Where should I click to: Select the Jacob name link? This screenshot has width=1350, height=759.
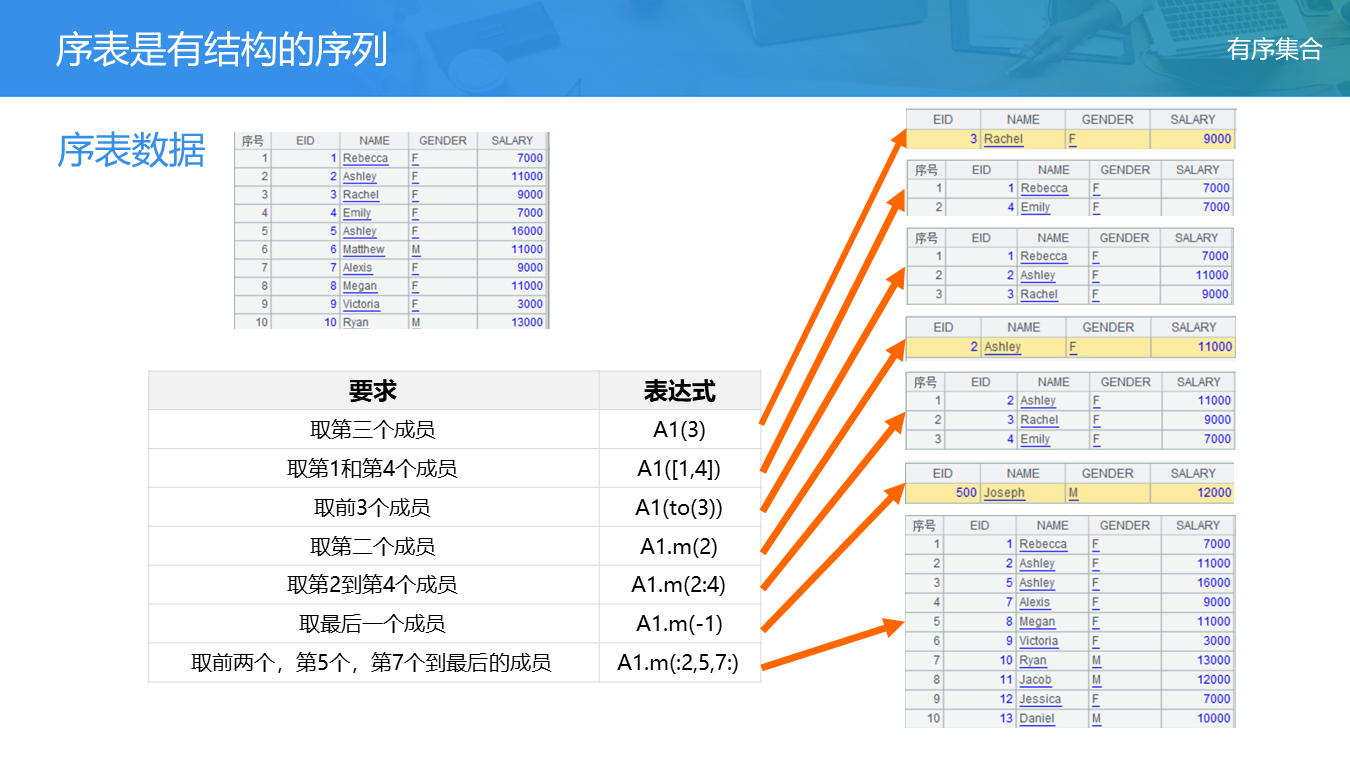(x=1035, y=680)
